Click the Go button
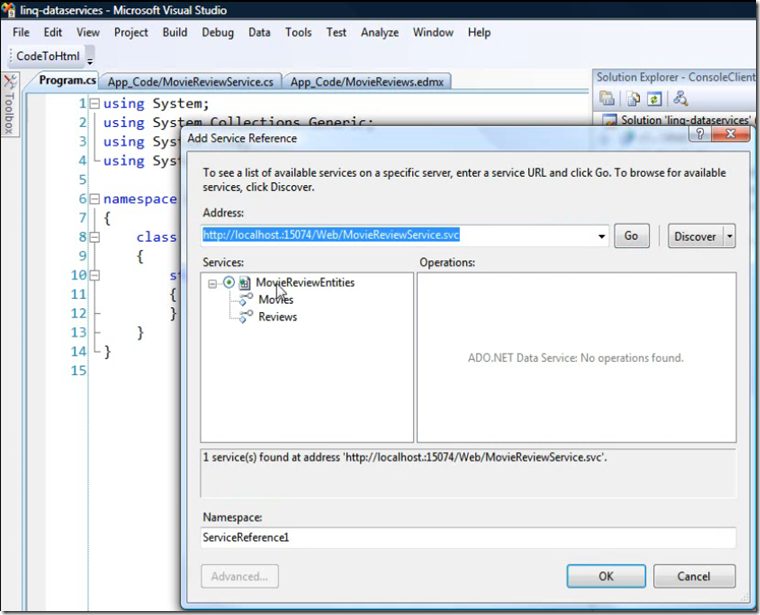Screen dimensions: 760x615 (632, 236)
